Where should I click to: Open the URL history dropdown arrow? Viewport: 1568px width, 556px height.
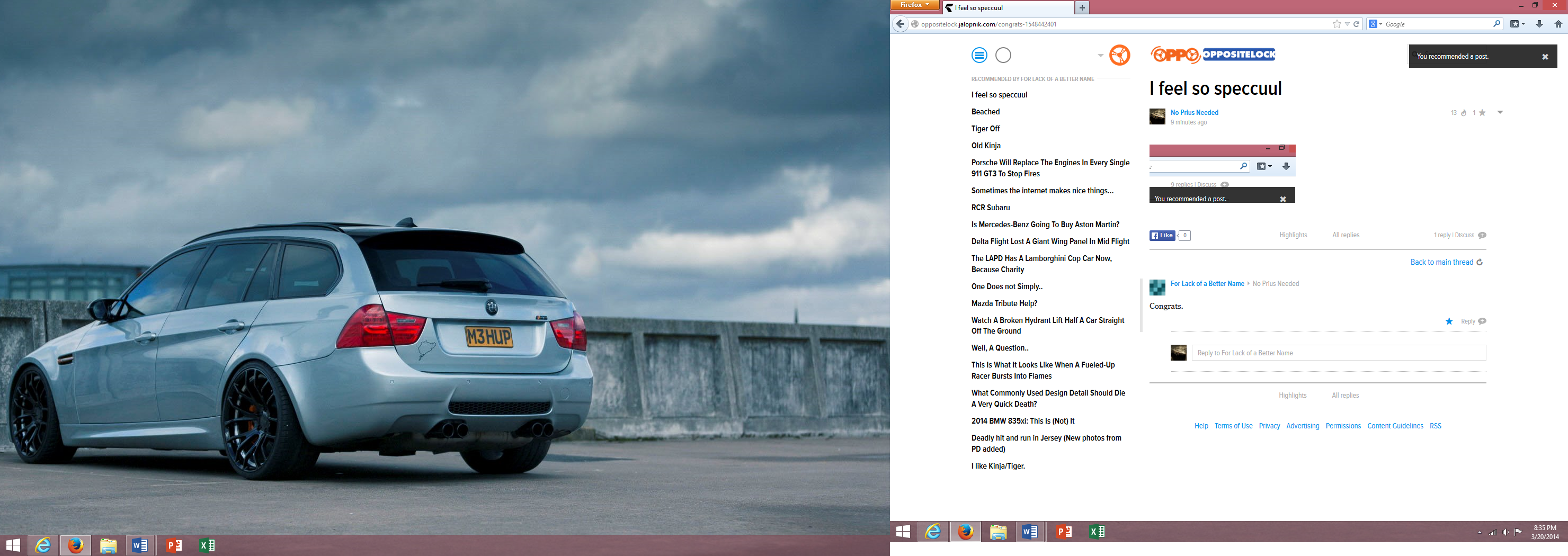[1347, 24]
